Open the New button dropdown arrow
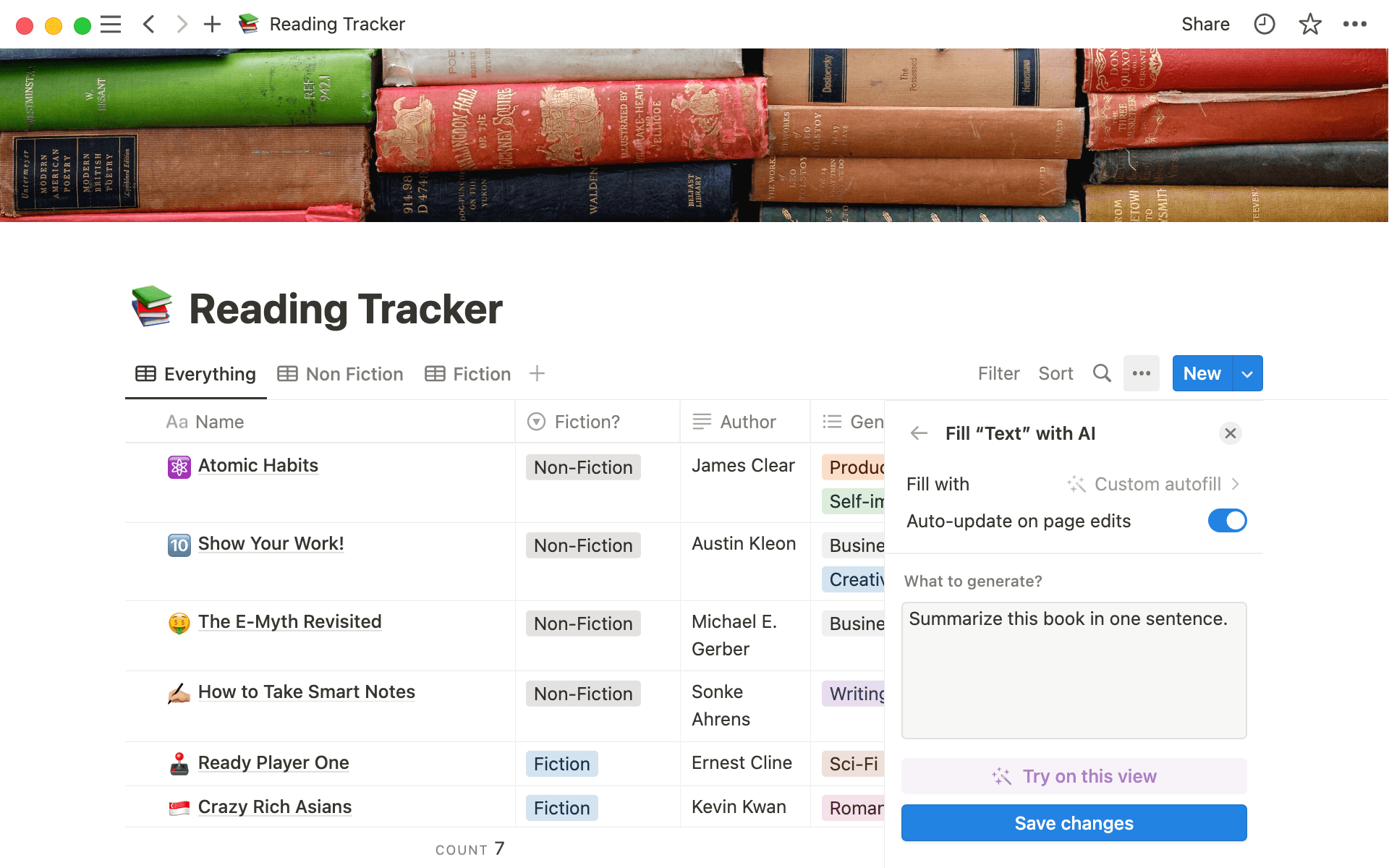 point(1246,373)
